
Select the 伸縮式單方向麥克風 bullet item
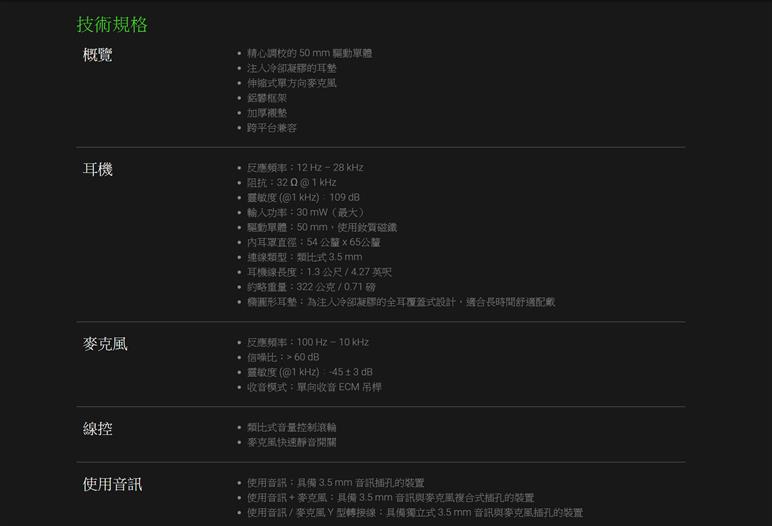[291, 83]
